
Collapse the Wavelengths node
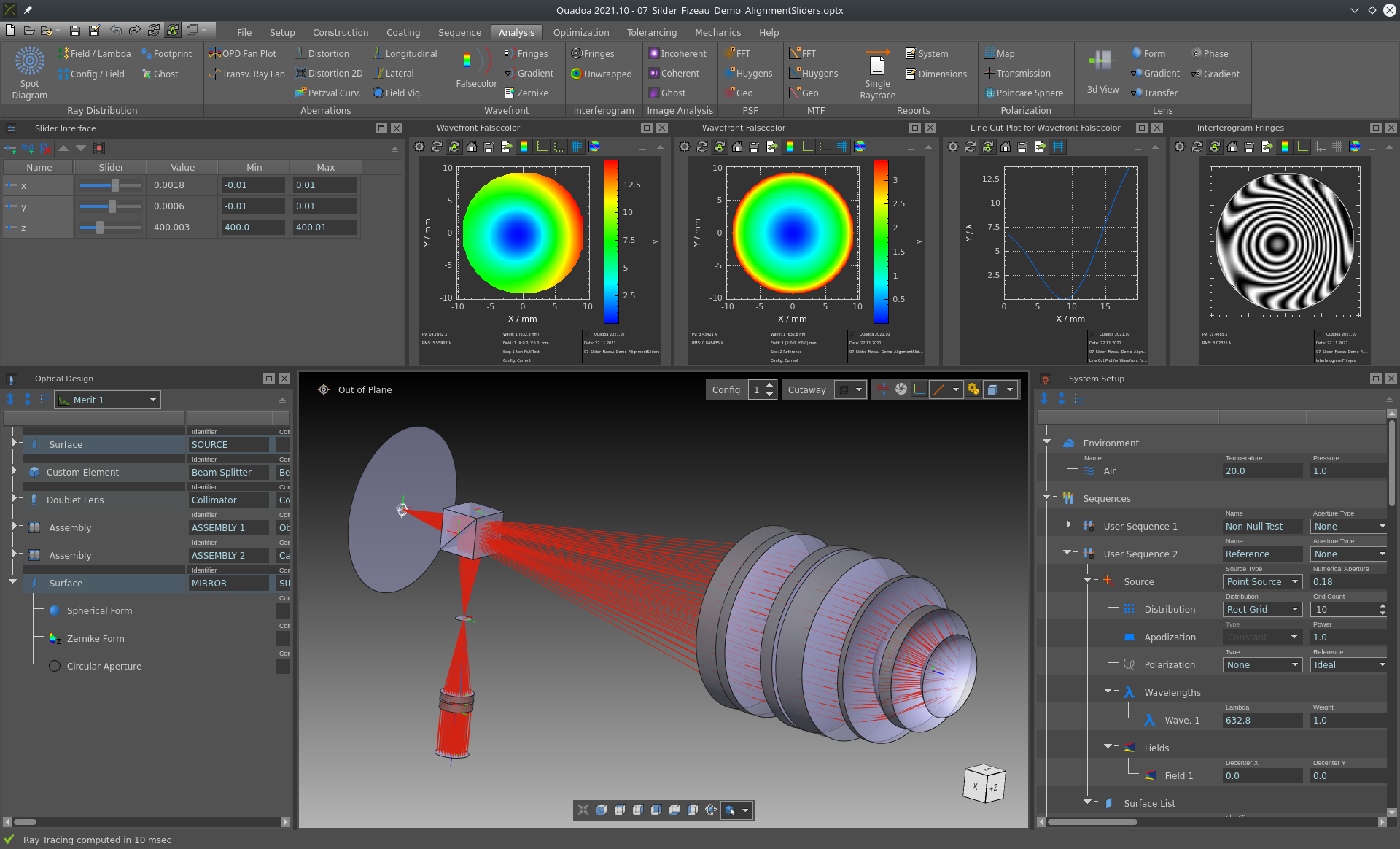[x=1108, y=691]
